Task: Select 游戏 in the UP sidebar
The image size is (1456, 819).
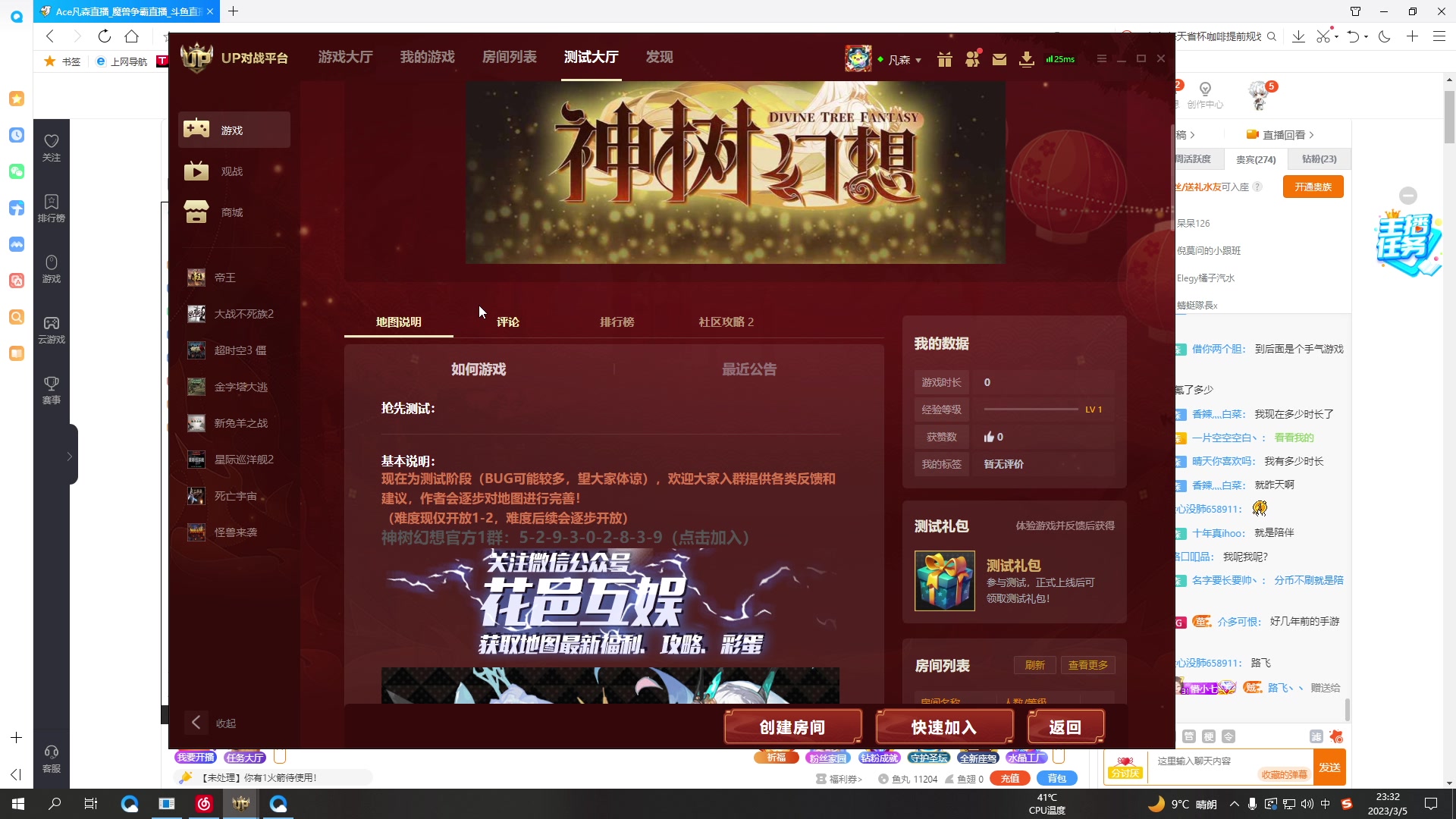Action: click(x=234, y=130)
